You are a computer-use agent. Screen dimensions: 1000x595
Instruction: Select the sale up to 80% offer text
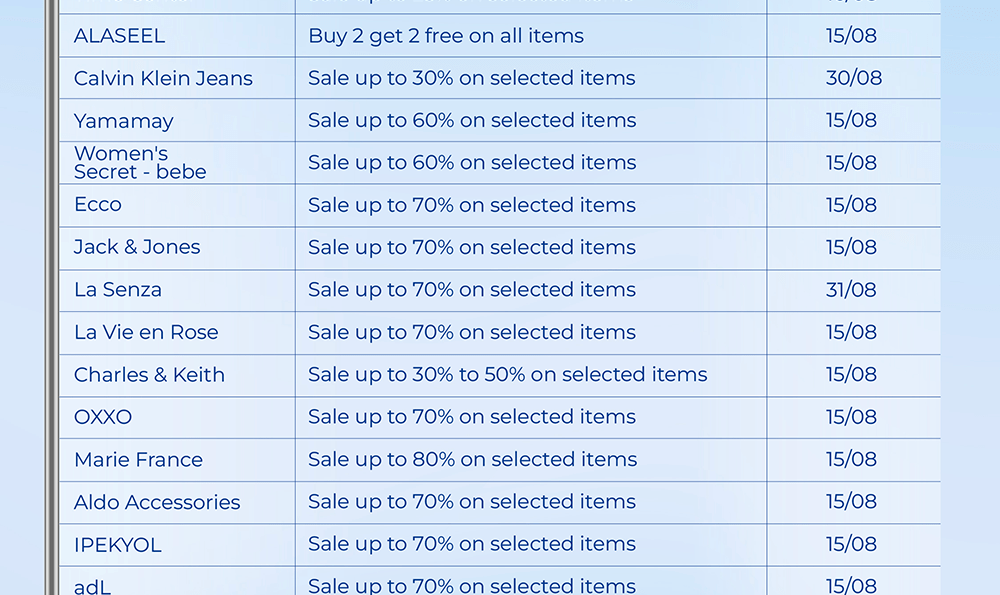472,460
